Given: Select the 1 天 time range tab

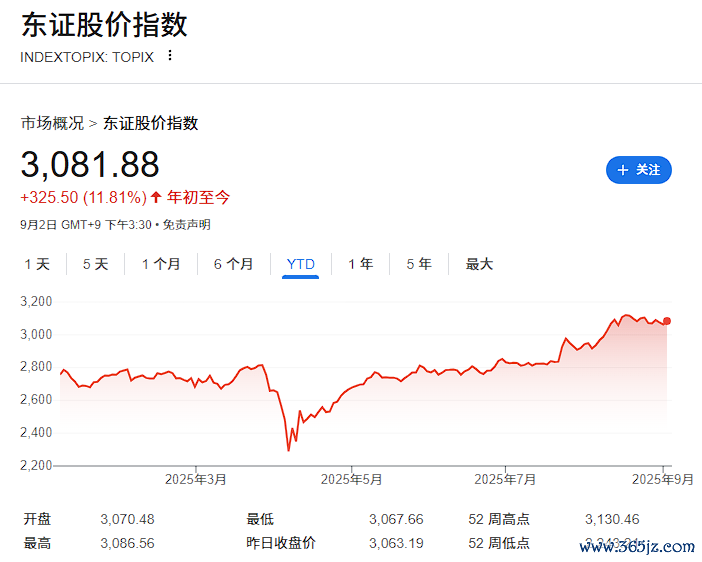Looking at the screenshot, I should point(37,264).
